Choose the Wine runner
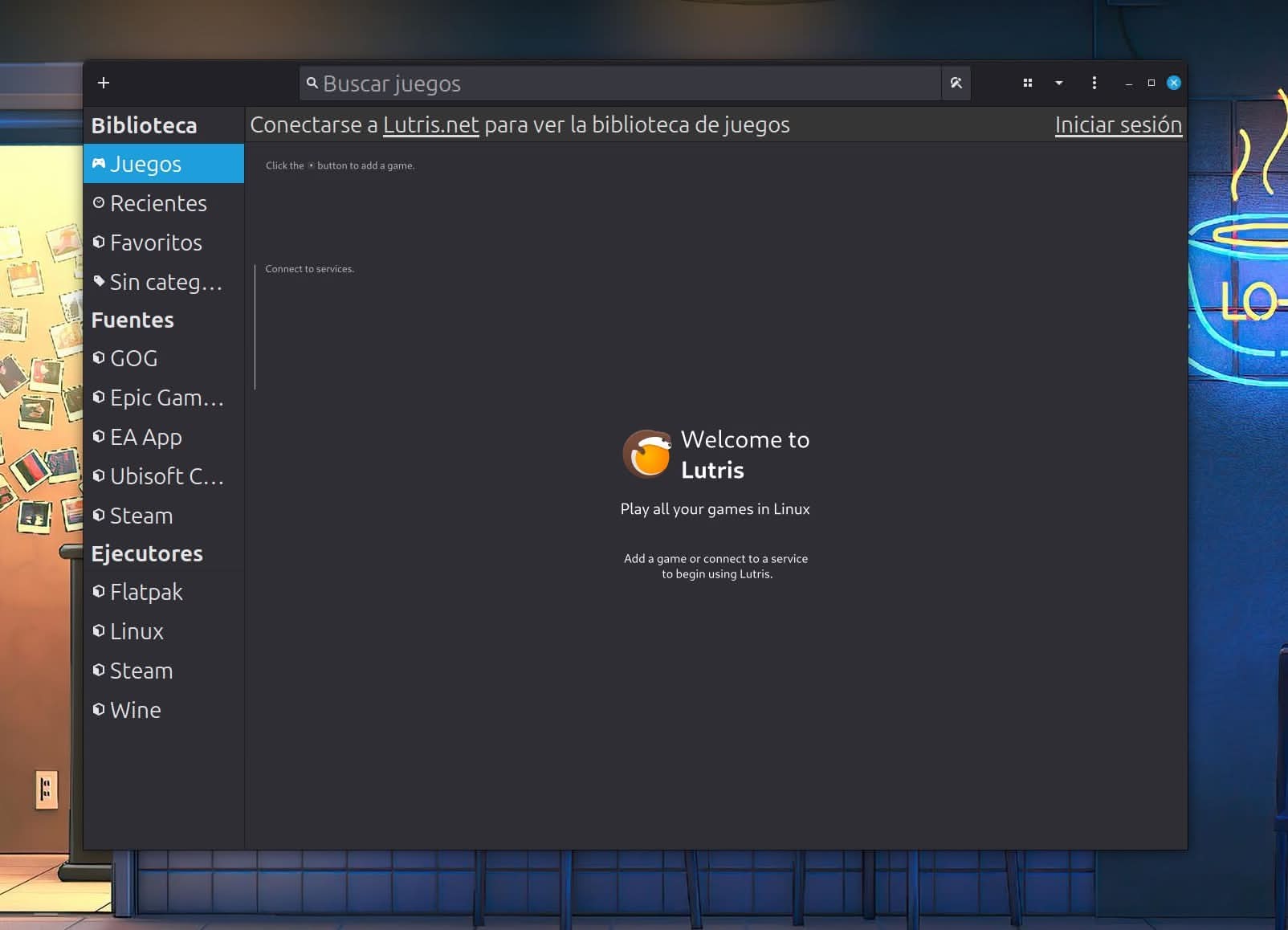The image size is (1288, 930). click(x=135, y=710)
